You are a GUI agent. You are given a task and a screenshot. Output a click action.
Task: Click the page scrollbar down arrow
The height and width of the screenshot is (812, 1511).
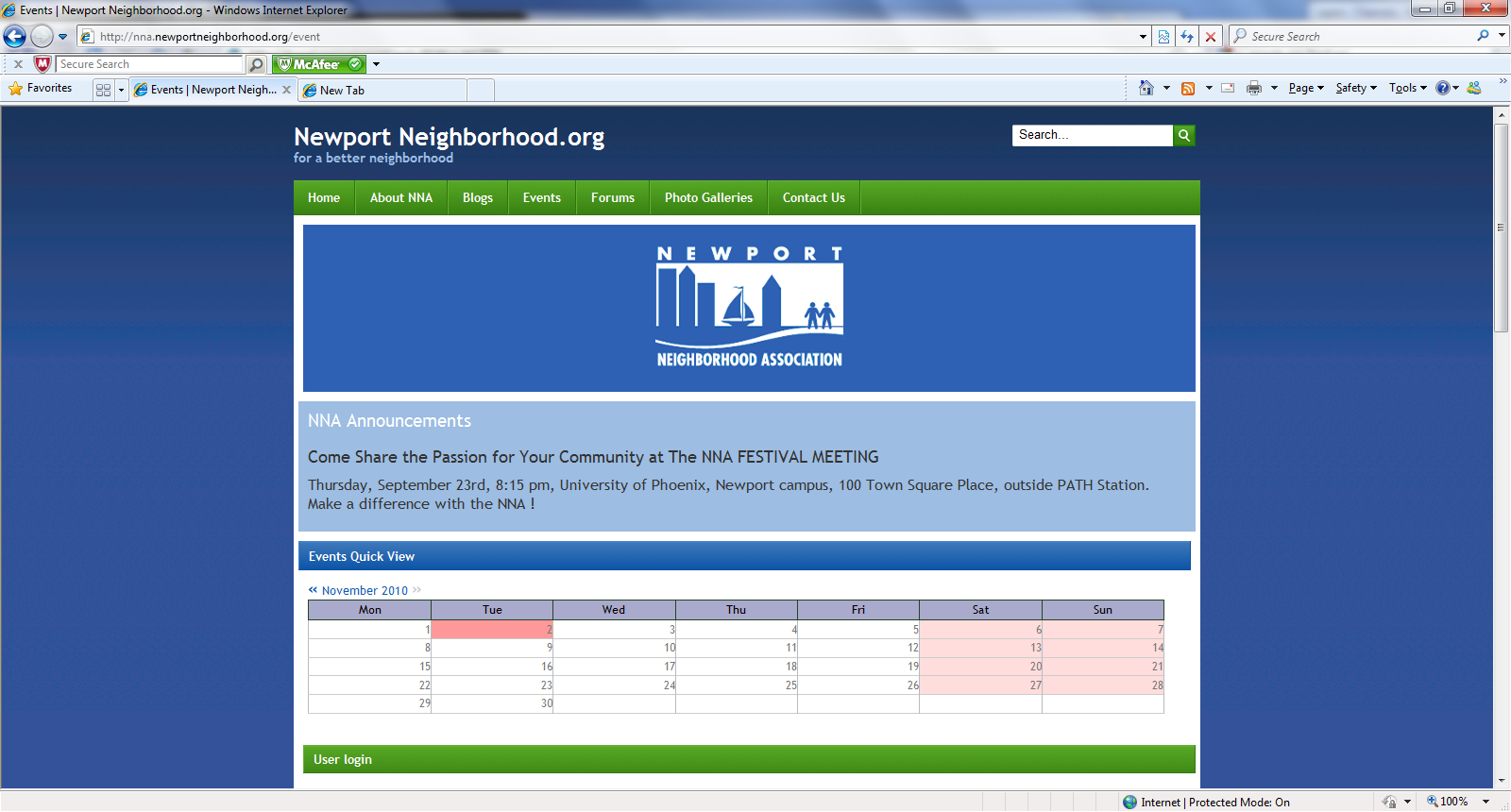coord(1502,781)
